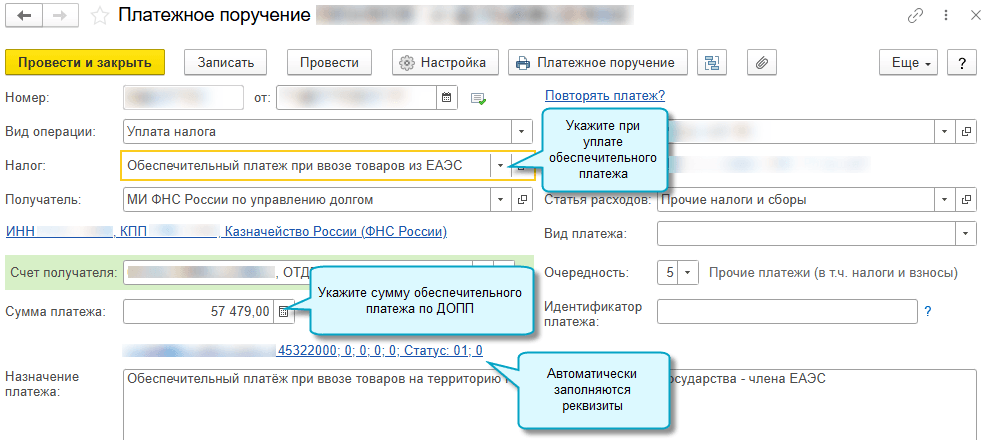This screenshot has height=440, width=987.
Task: Click the Счет получателя field
Action: (298, 273)
